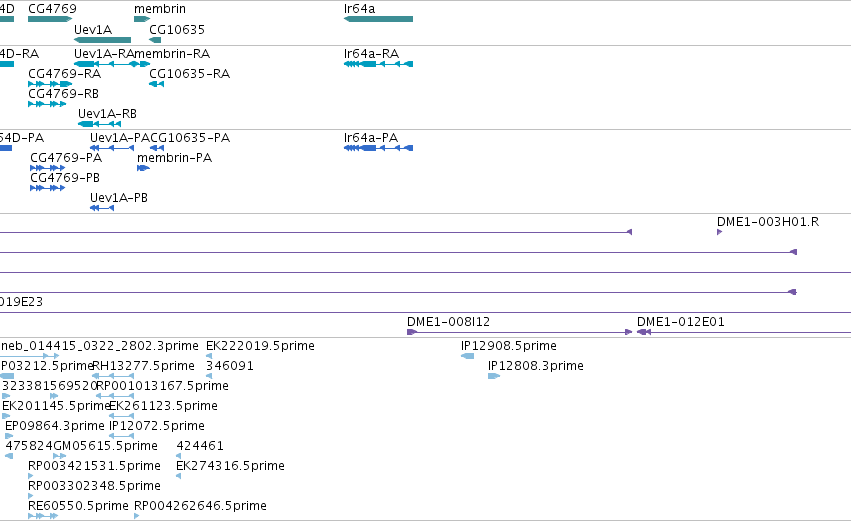
Task: Select the Uev1A-PB protein glyph
Action: click(x=102, y=208)
